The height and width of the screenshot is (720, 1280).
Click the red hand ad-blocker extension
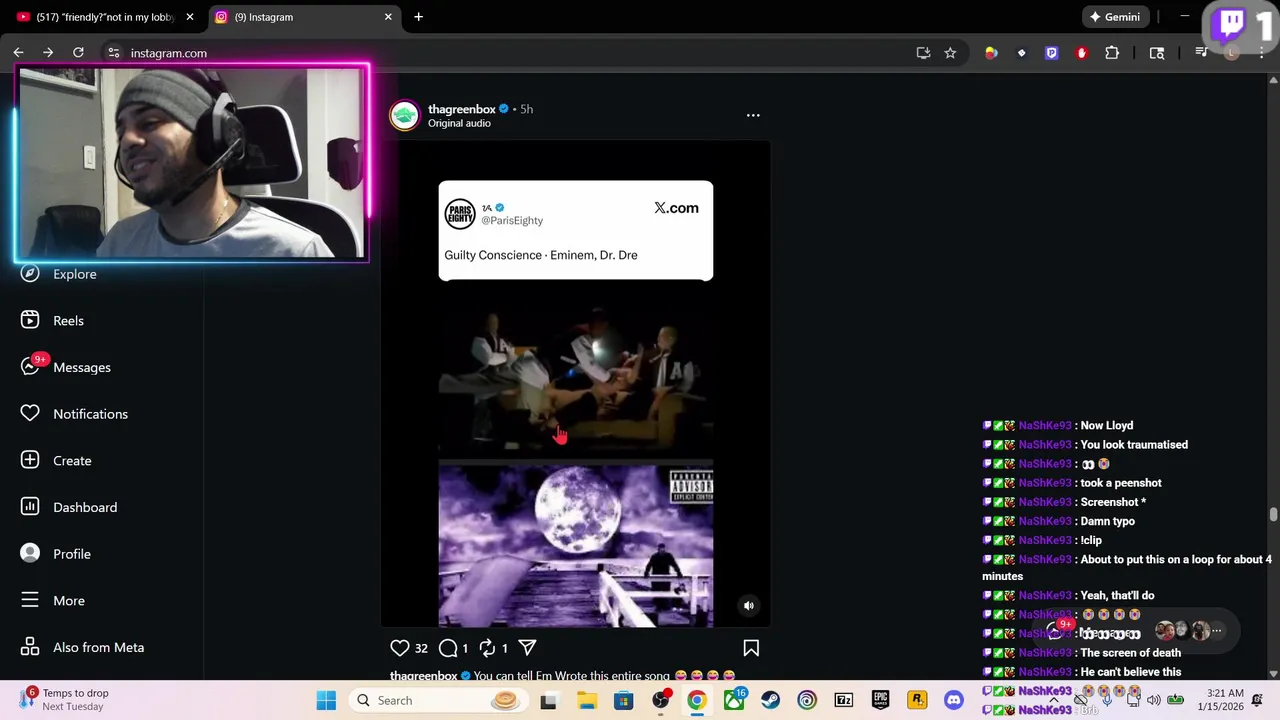tap(1081, 53)
